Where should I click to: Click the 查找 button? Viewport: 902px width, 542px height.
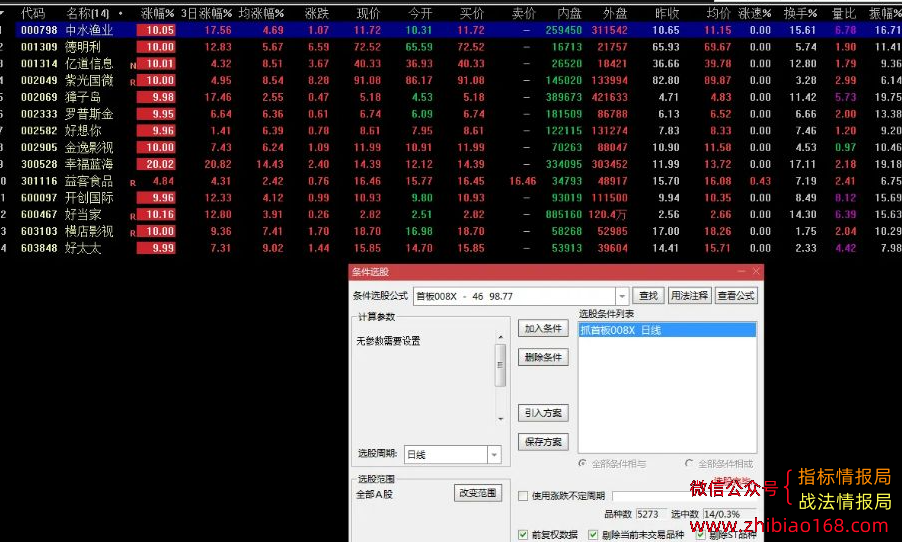[x=648, y=296]
